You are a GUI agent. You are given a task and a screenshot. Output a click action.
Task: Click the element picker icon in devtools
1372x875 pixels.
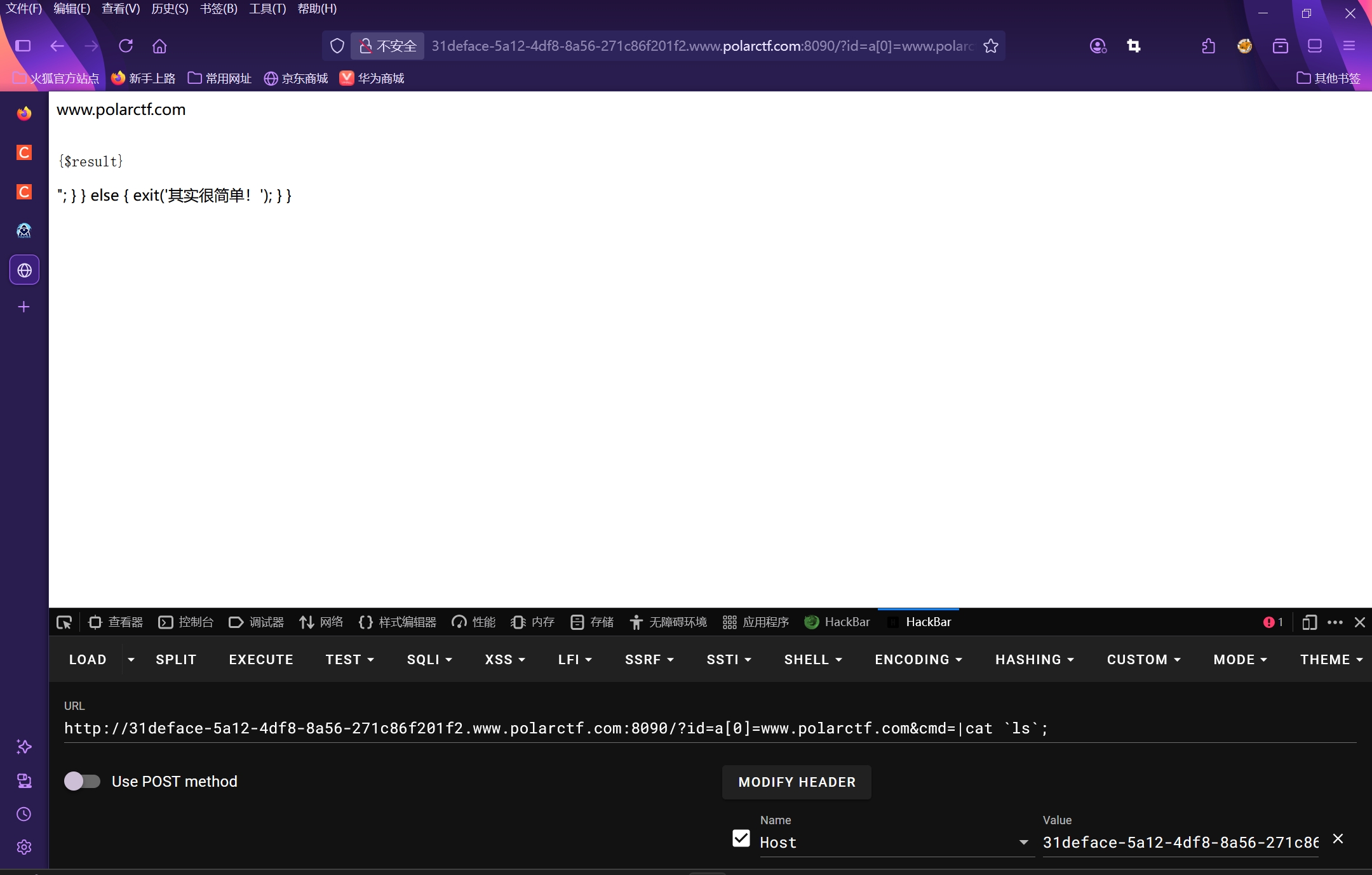click(64, 622)
